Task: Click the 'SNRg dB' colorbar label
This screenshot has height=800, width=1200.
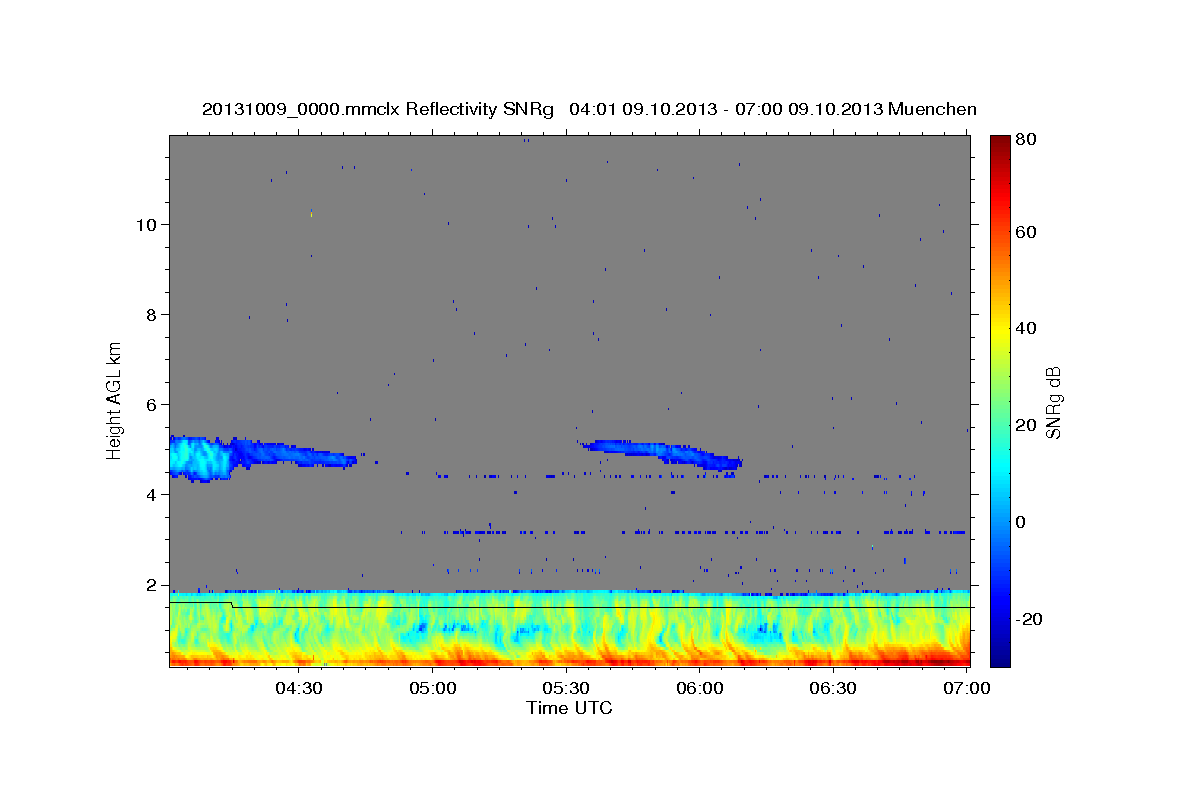Action: 1053,402
